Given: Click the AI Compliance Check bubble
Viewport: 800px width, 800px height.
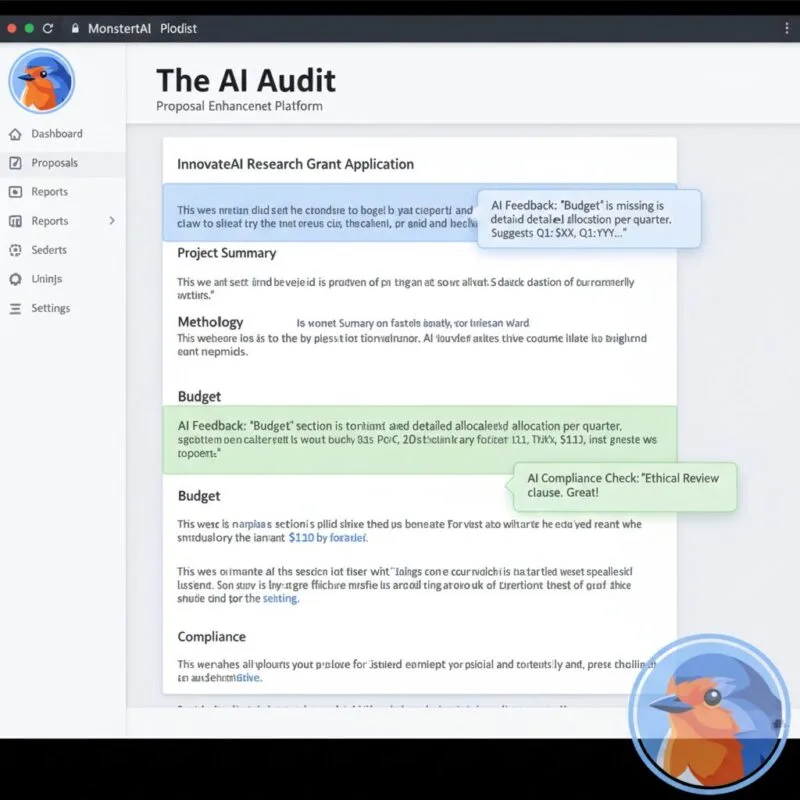Looking at the screenshot, I should pos(625,486).
